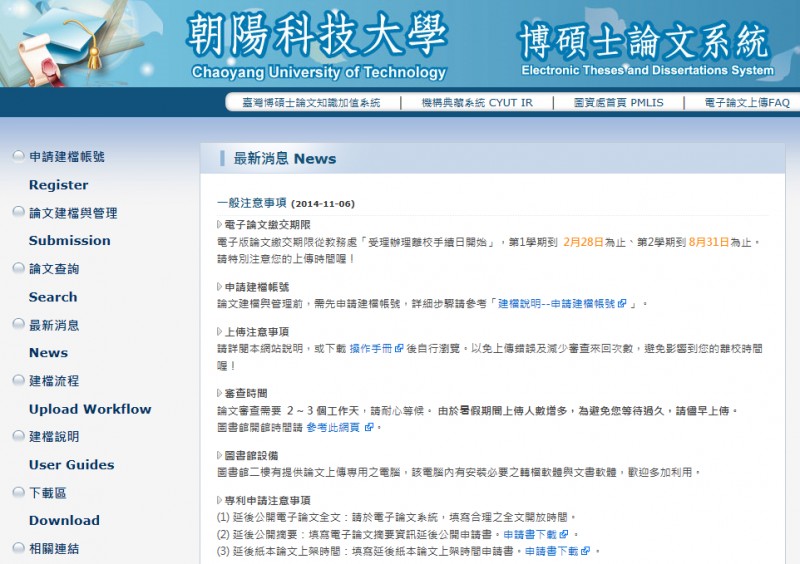Click the orange 2月28日 deadline text
800x564 pixels.
pyautogui.click(x=583, y=242)
